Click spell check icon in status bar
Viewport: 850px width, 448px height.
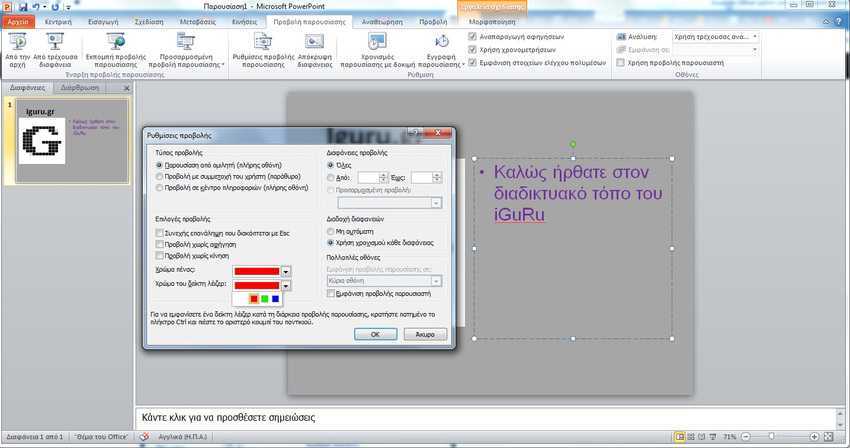click(144, 437)
